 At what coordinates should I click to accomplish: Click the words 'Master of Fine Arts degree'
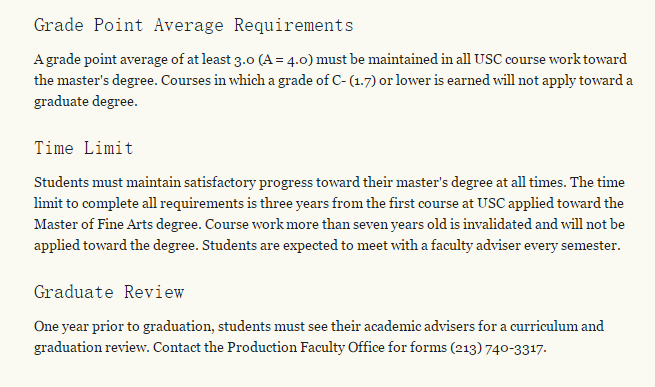click(x=117, y=224)
